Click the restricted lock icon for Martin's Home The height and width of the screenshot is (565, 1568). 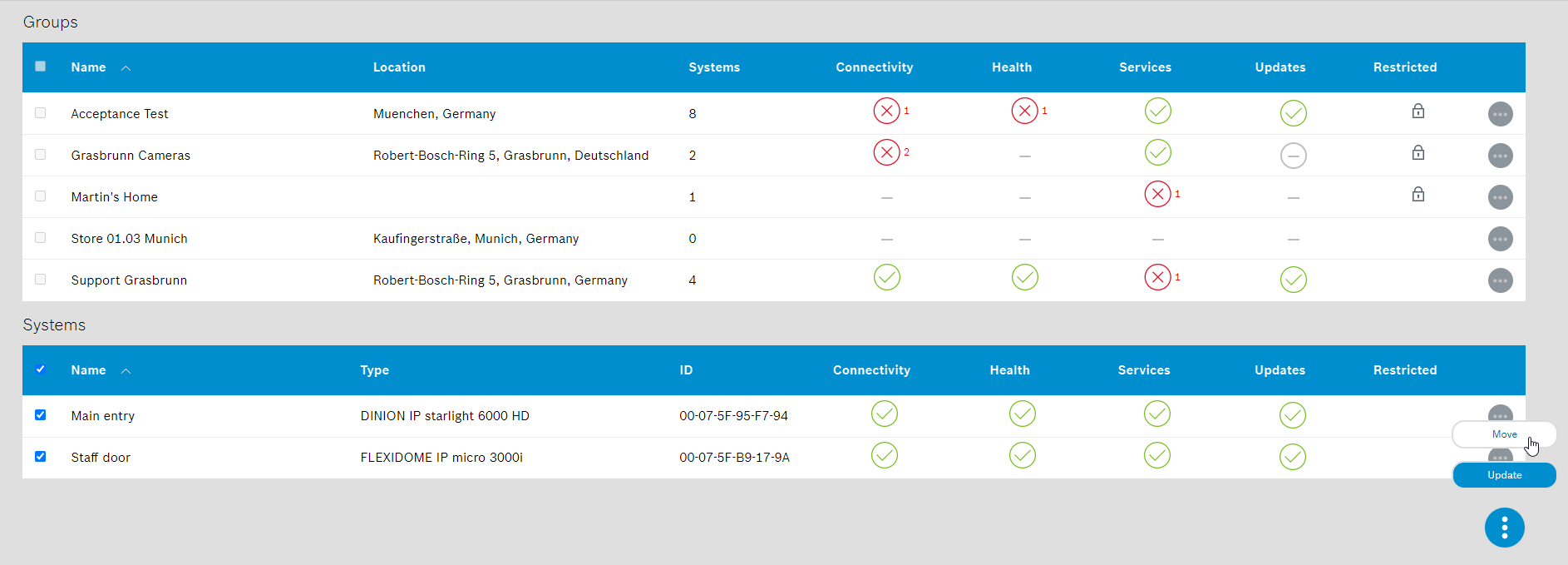pos(1418,195)
